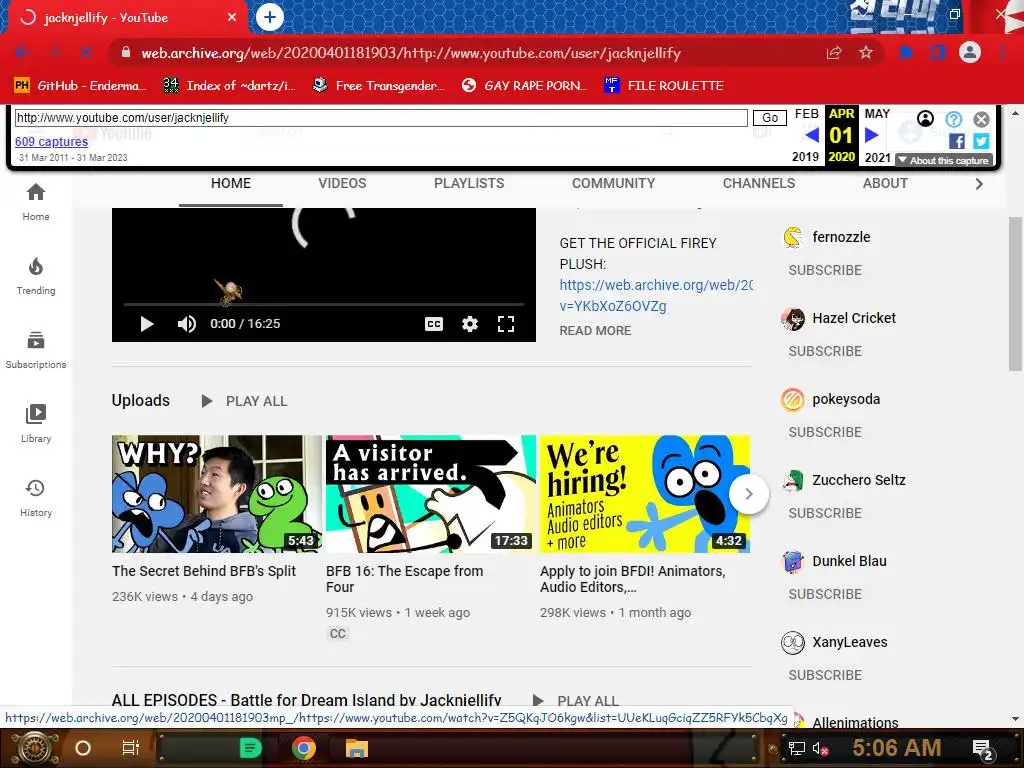Open BFB 16 Escape from Four thumbnail
The height and width of the screenshot is (768, 1024).
pos(430,494)
